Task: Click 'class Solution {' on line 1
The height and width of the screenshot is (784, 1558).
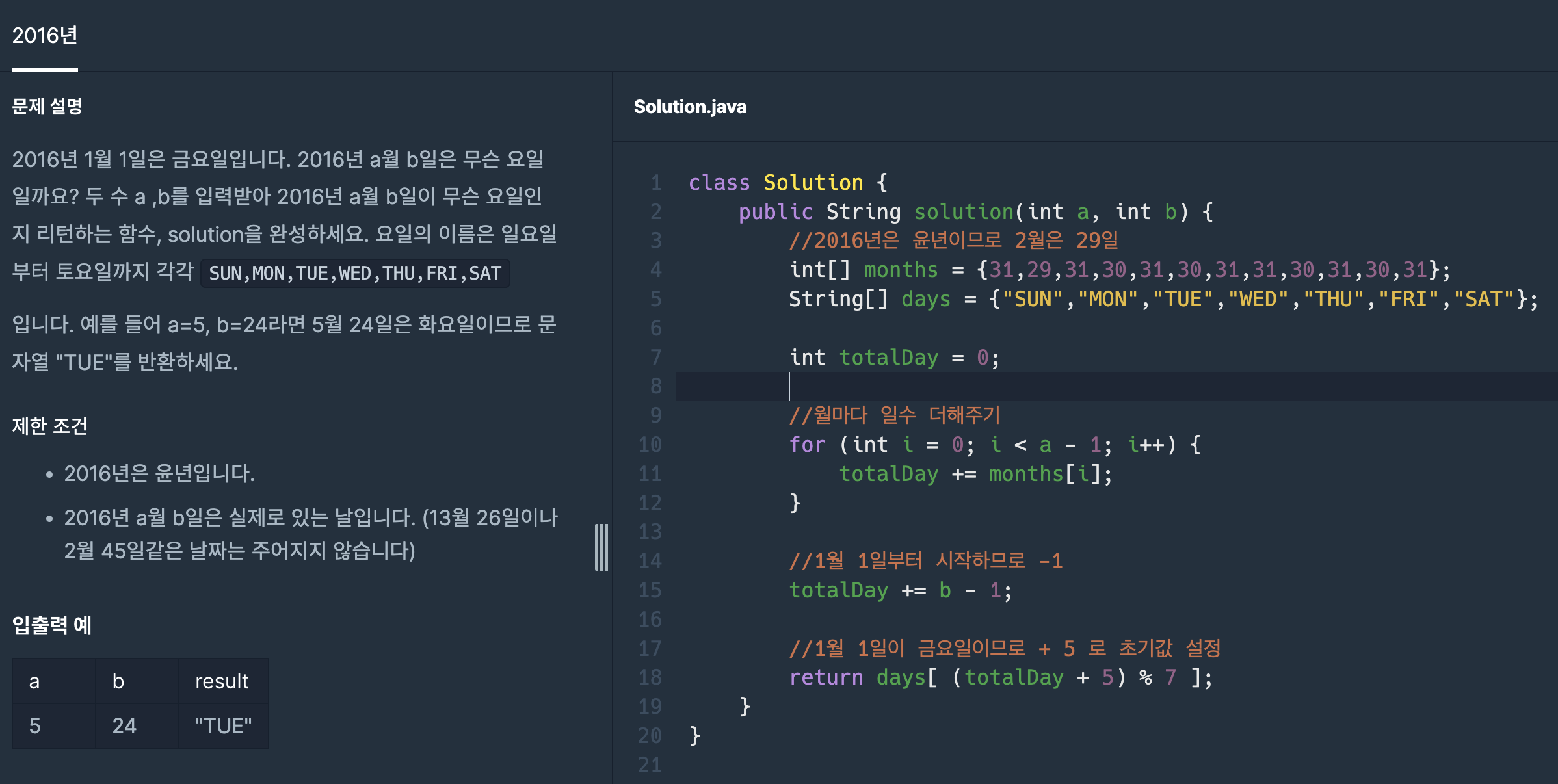Action: [788, 183]
